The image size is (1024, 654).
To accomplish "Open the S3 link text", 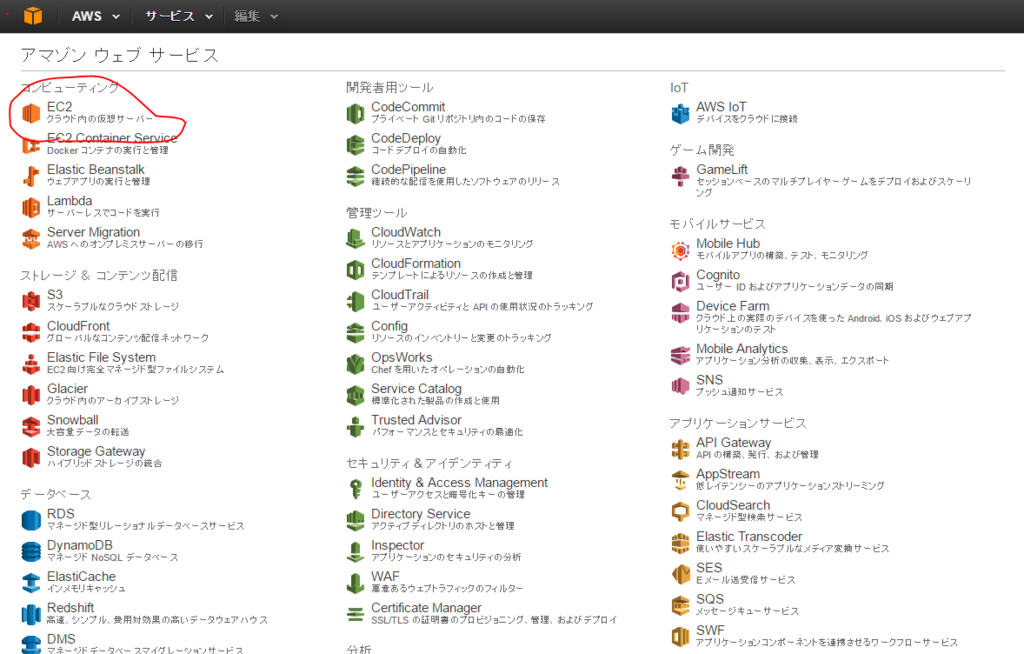I will click(55, 295).
